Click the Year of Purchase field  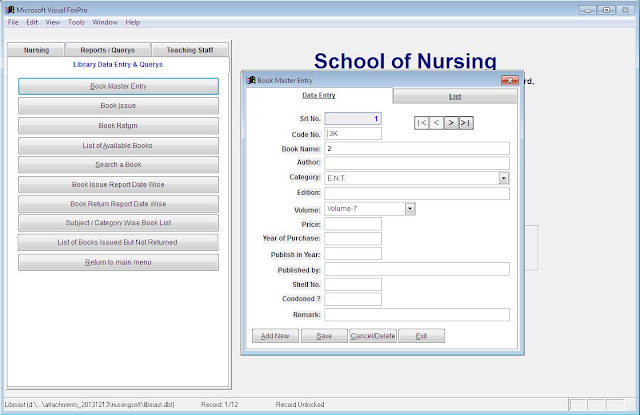353,239
